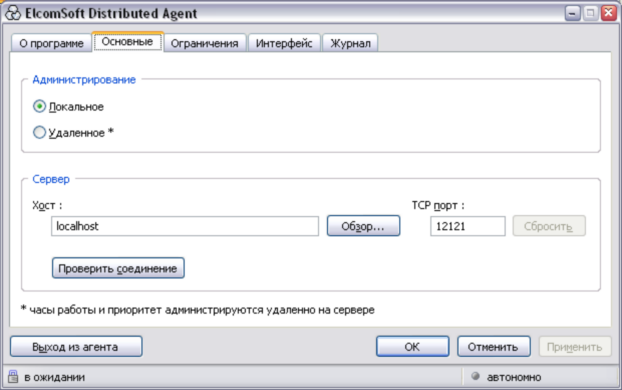Click the 'TCP порт :' label
The width and height of the screenshot is (622, 390).
point(438,205)
